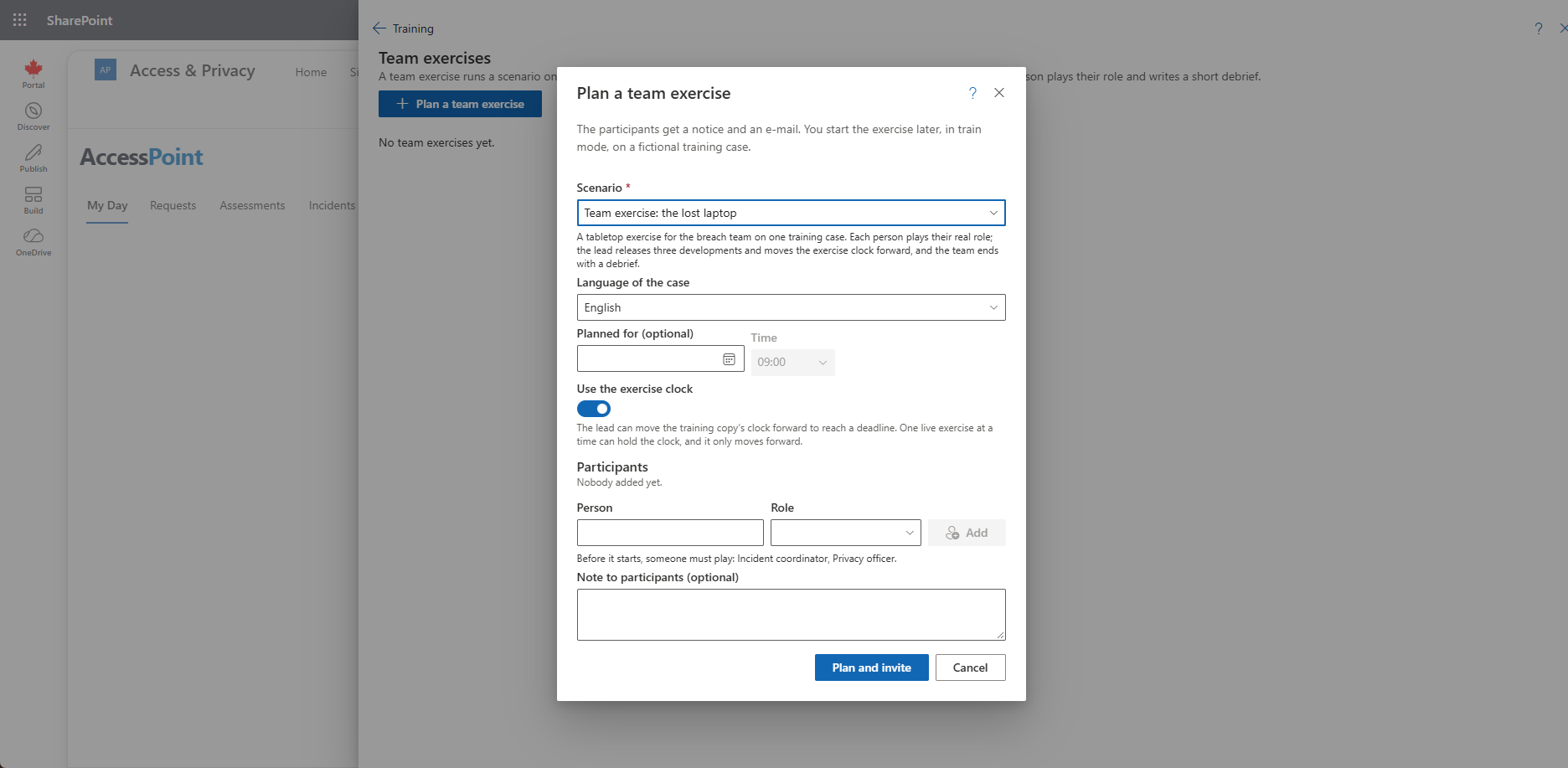Open the Discover sidebar icon

34,116
